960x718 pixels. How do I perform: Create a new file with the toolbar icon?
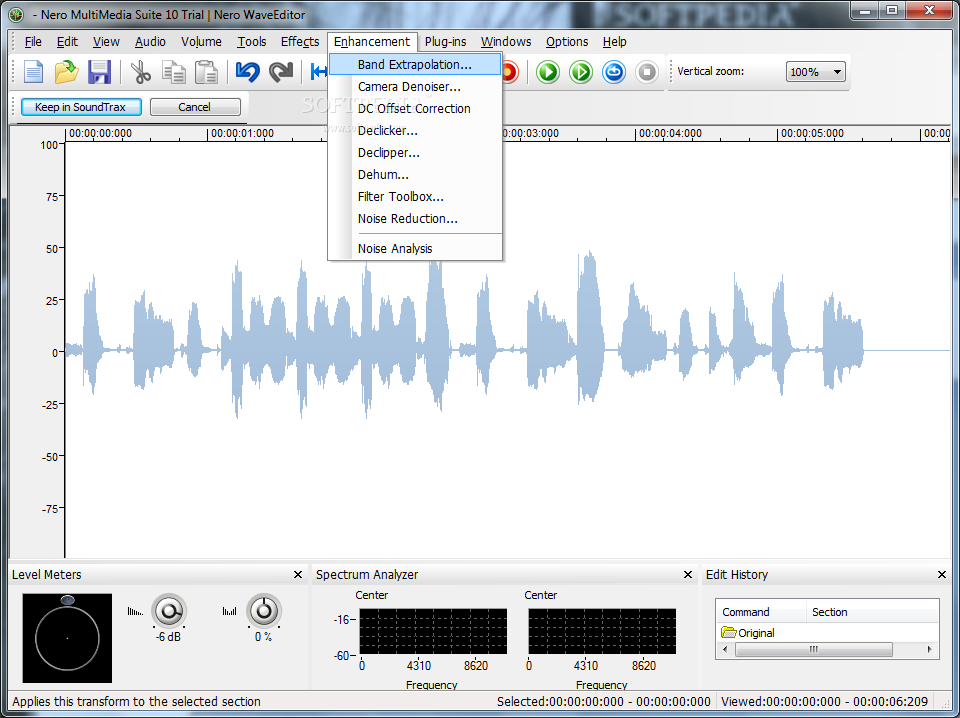tap(34, 72)
